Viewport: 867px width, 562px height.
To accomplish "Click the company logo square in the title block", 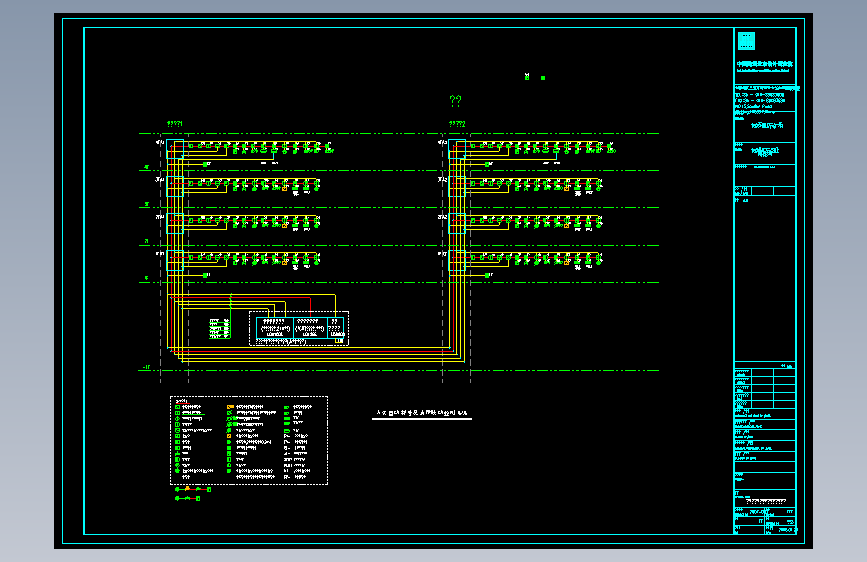I will click(x=746, y=41).
